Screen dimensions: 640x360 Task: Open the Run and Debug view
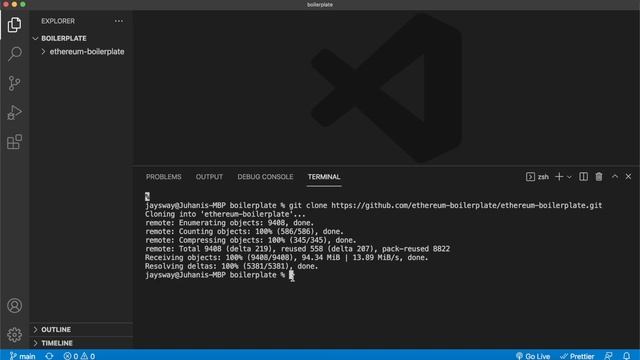[x=14, y=113]
